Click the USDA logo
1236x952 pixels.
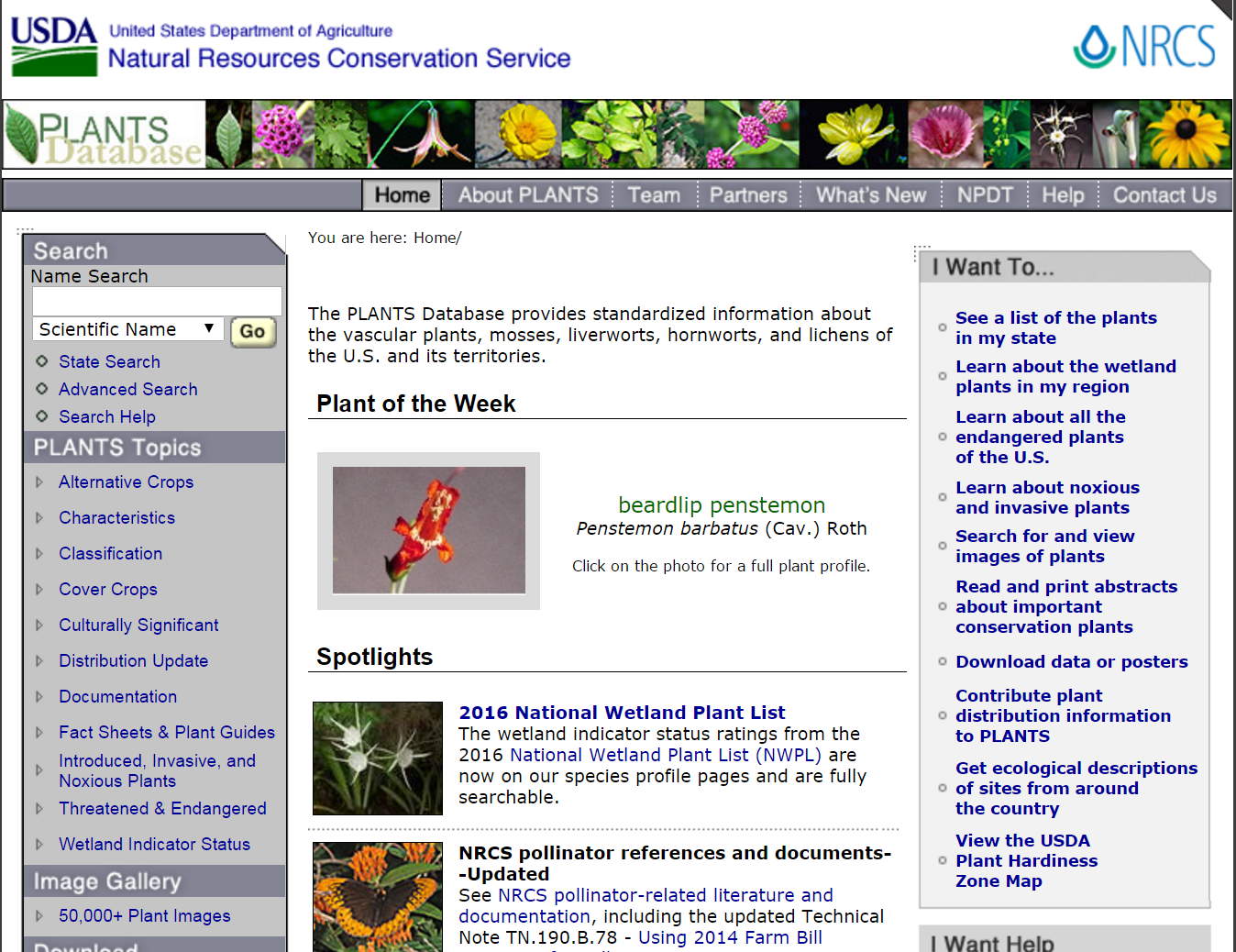54,46
